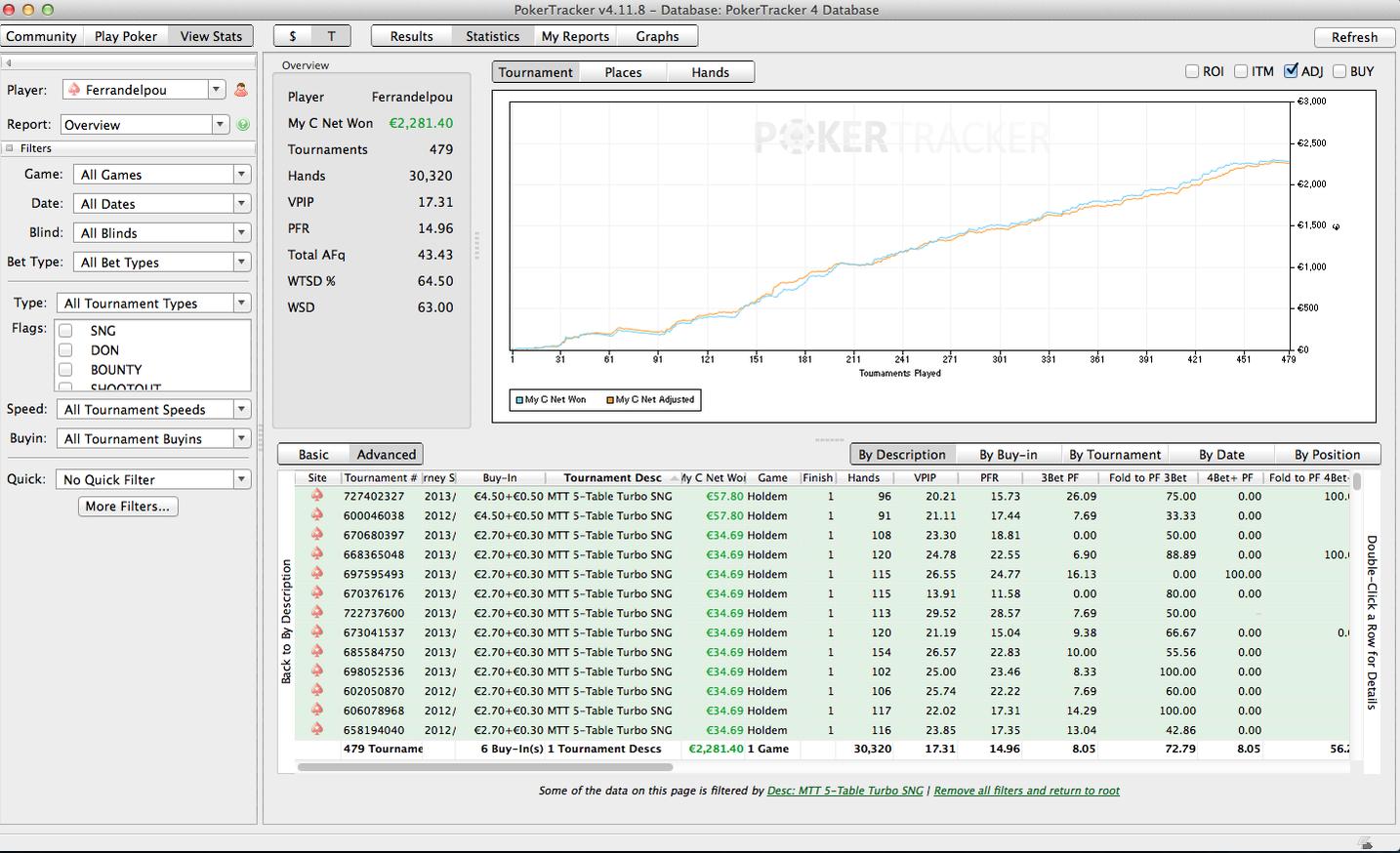Image resolution: width=1400 pixels, height=853 pixels.
Task: Switch graph to the Places tab
Action: coord(623,72)
